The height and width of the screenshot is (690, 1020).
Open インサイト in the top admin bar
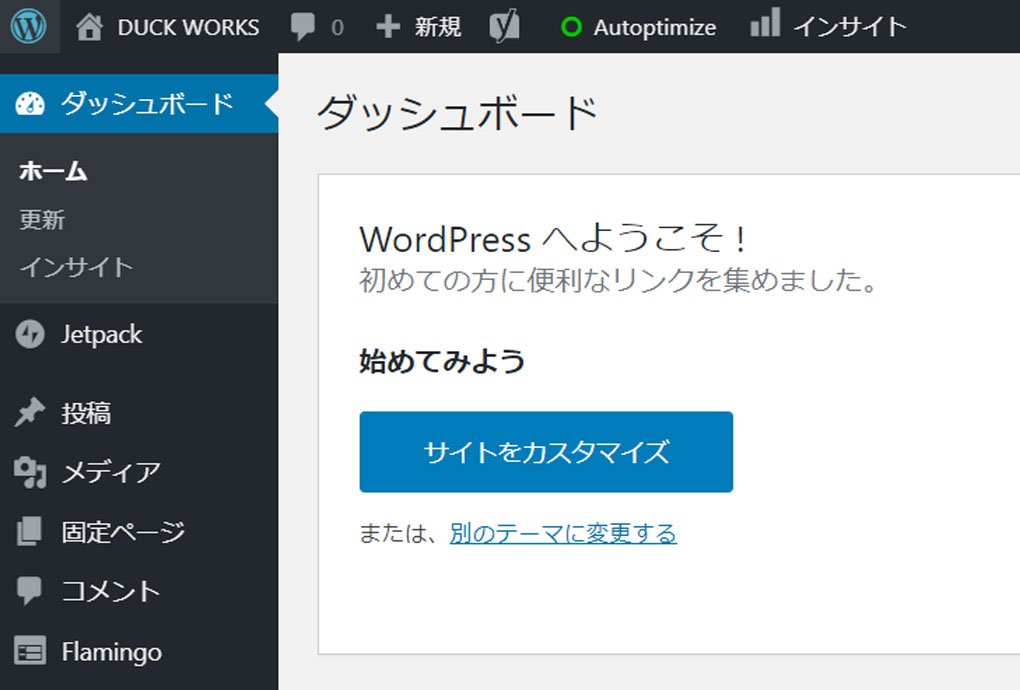pyautogui.click(x=850, y=27)
